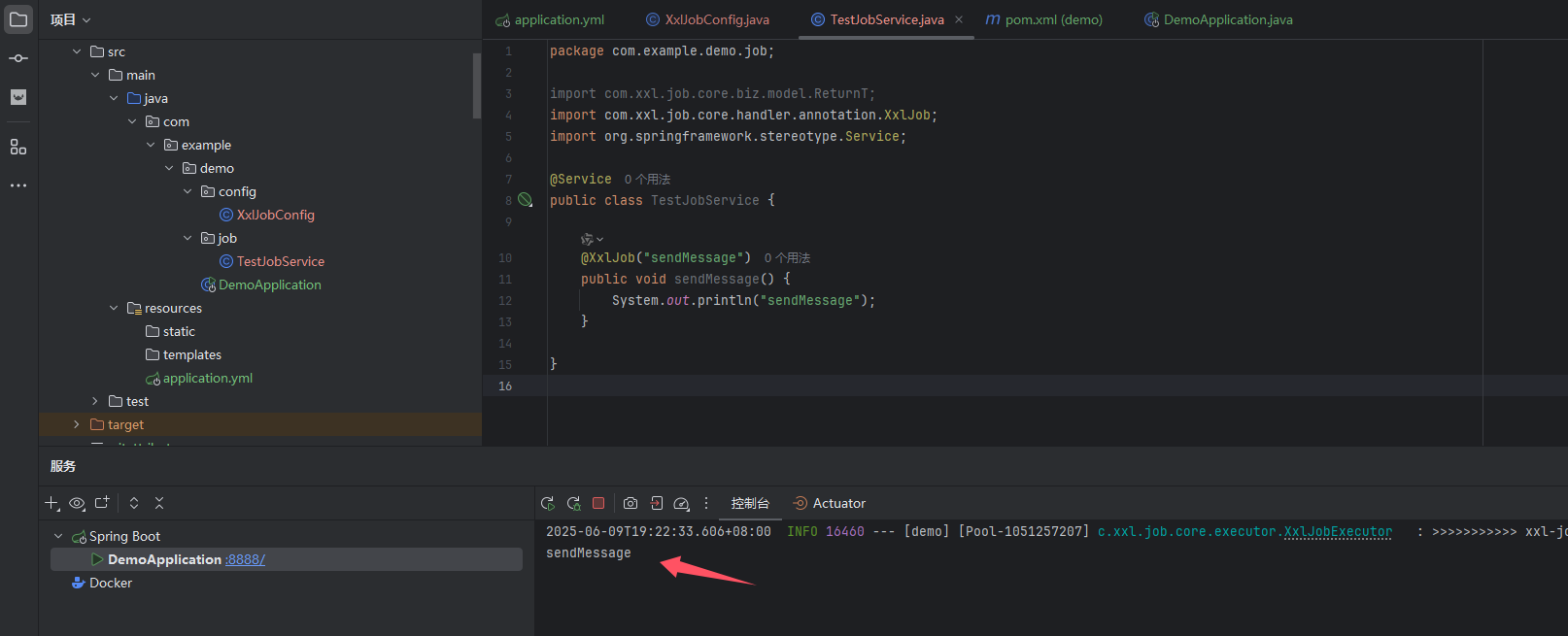The height and width of the screenshot is (636, 1568).
Task: Click the Docker whale service icon
Action: [79, 583]
